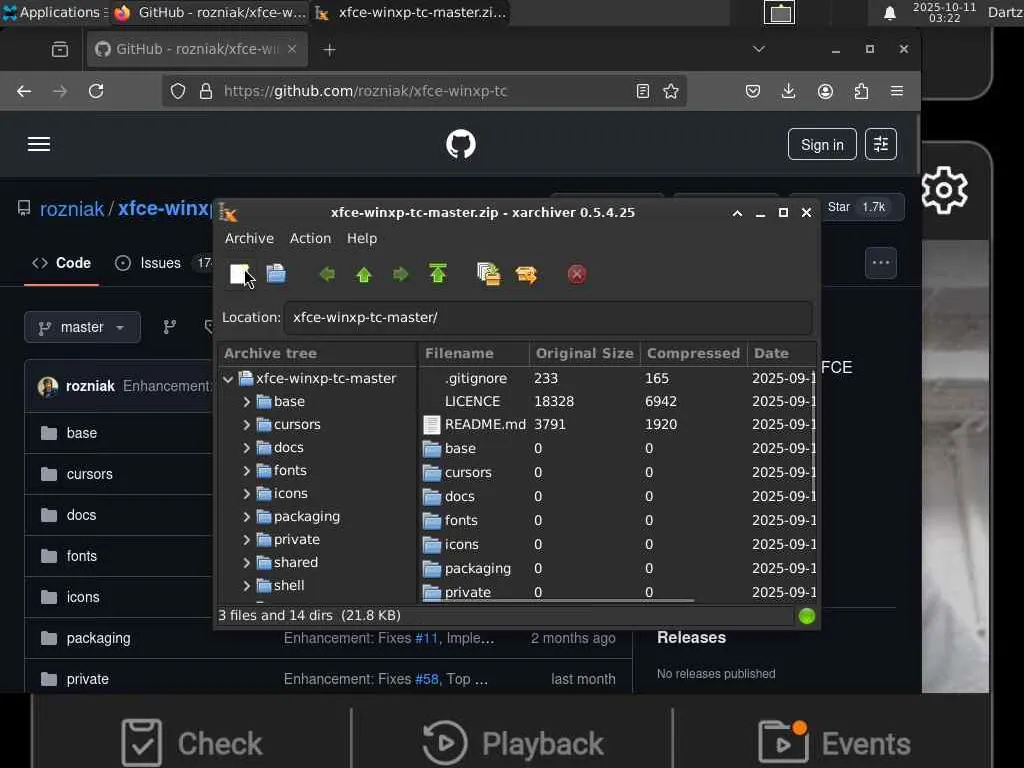Viewport: 1024px width, 768px height.
Task: Open the Action menu
Action: [310, 238]
